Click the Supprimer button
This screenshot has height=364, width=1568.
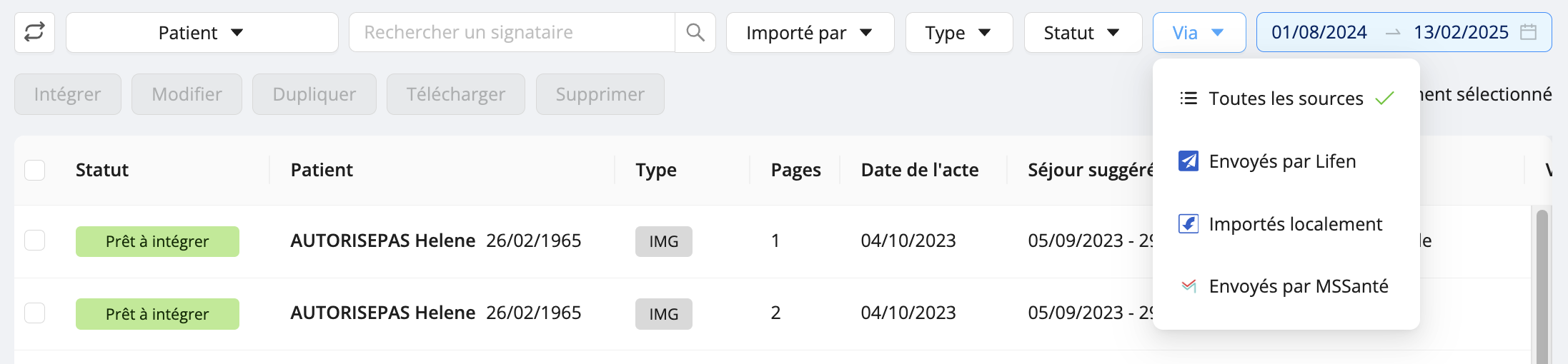[x=600, y=94]
